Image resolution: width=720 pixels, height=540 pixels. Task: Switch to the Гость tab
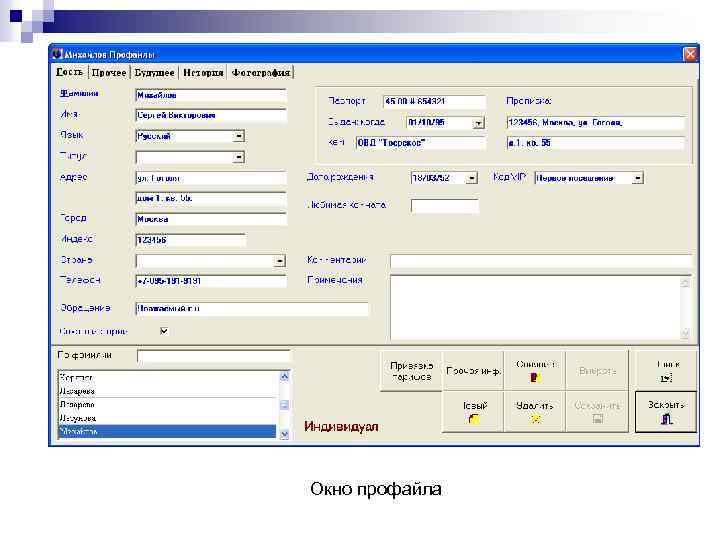tap(70, 72)
